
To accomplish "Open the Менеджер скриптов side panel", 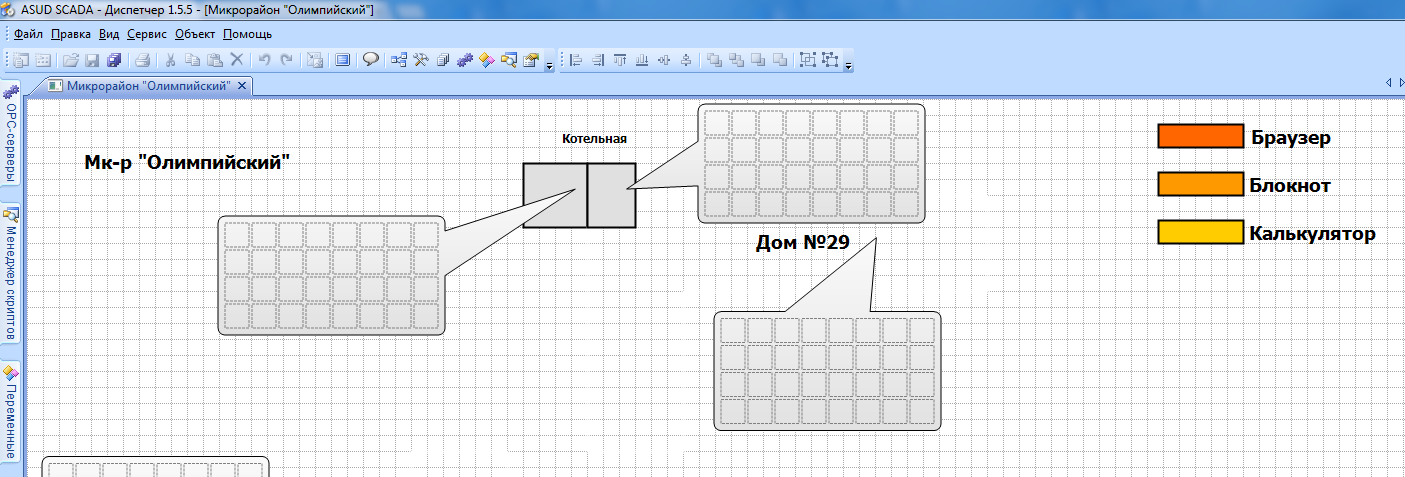I will [x=11, y=273].
